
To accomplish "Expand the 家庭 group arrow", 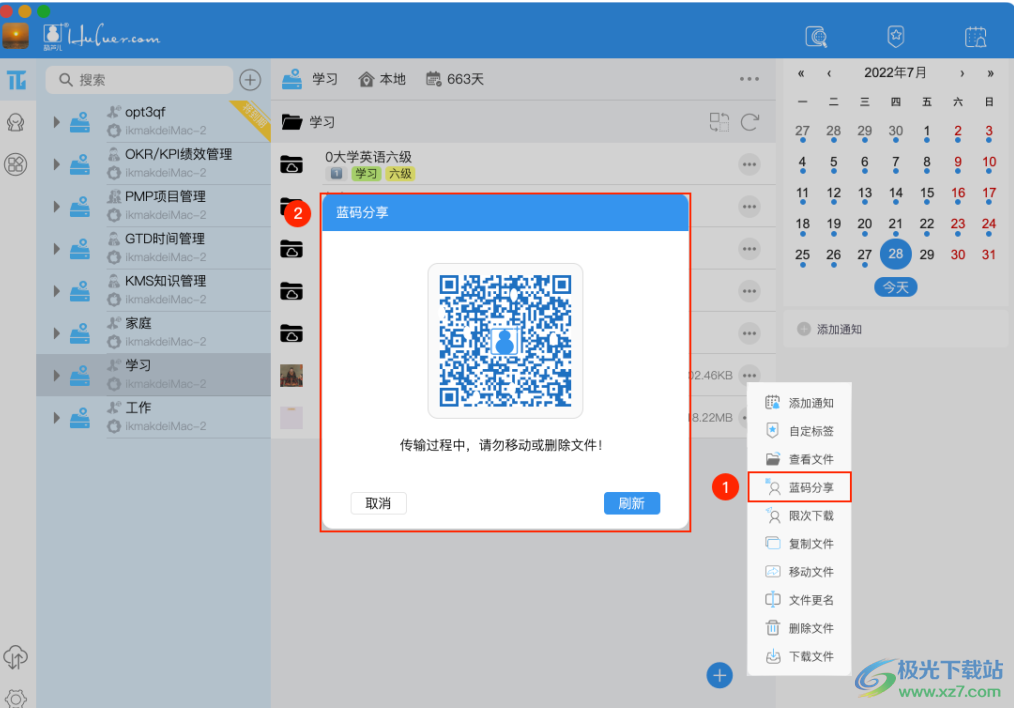I will [x=57, y=333].
